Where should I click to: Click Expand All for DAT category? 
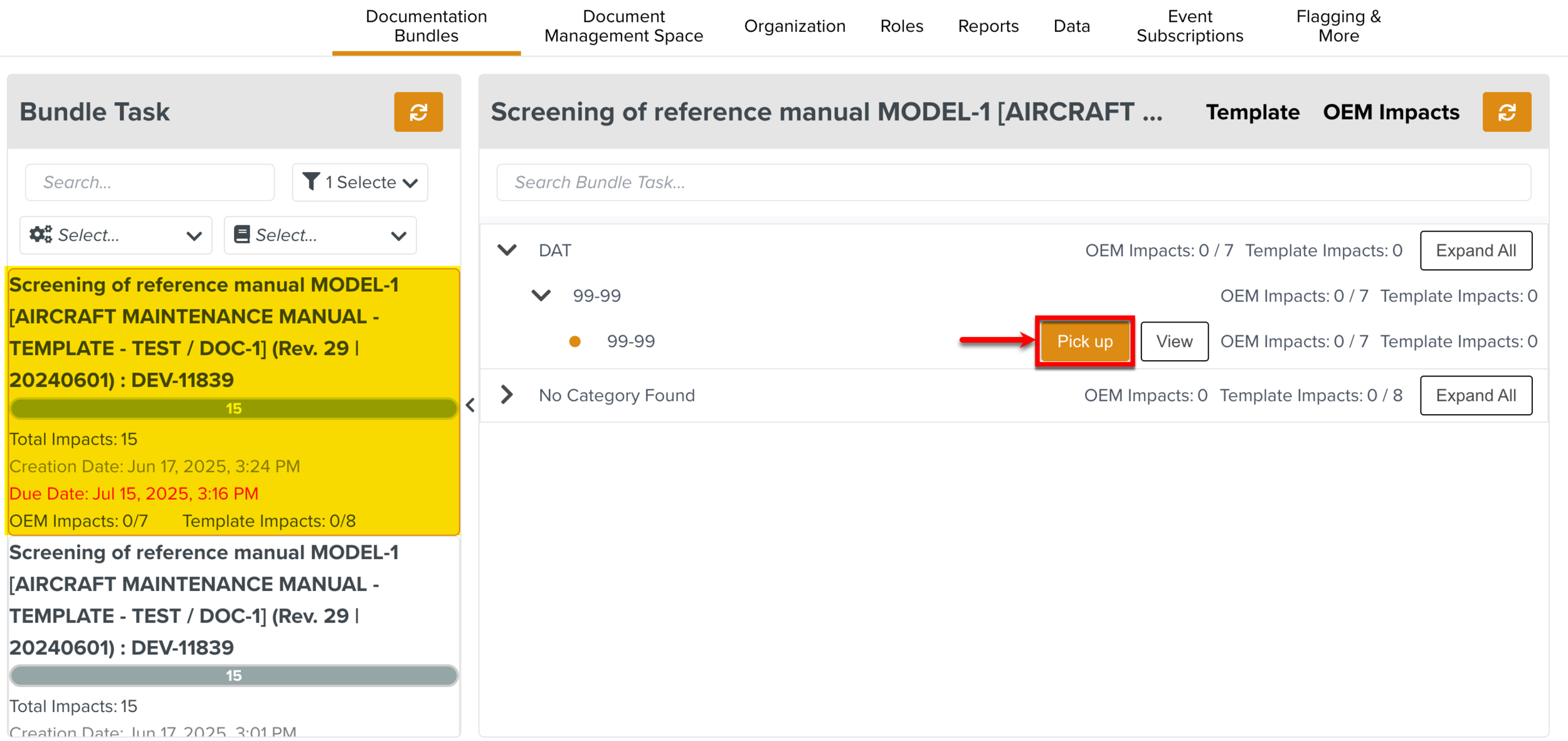(1475, 250)
